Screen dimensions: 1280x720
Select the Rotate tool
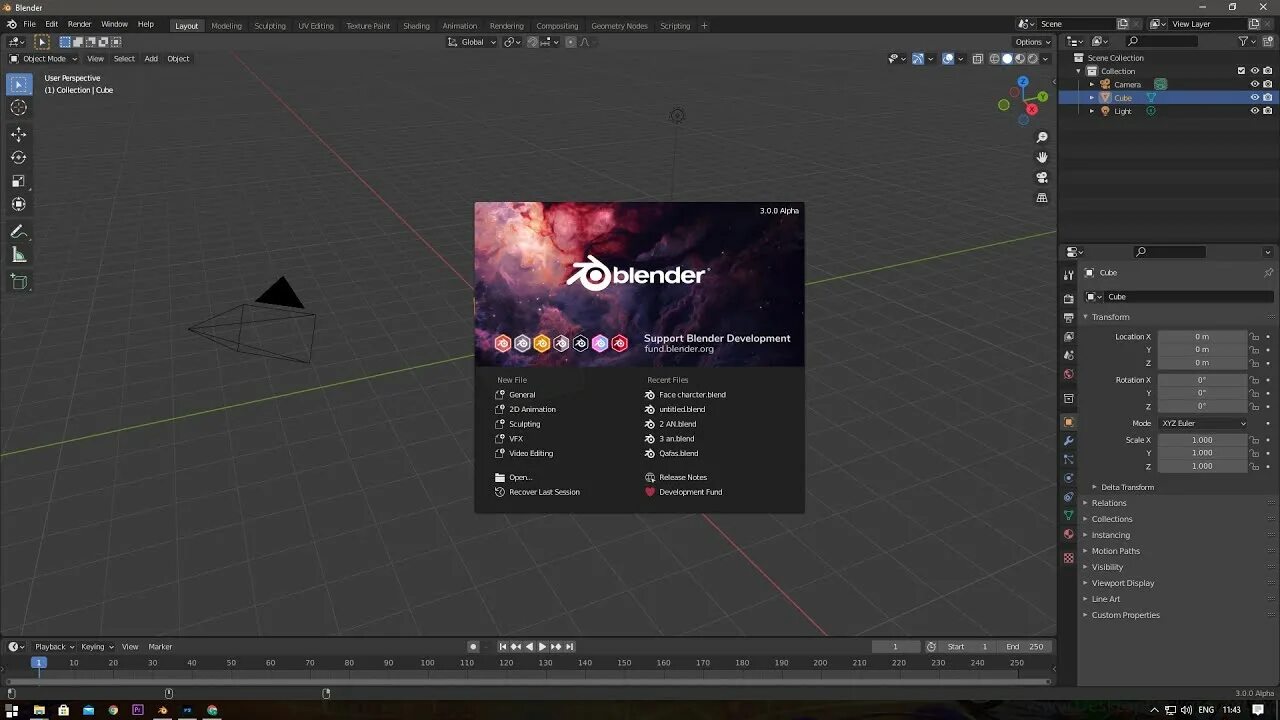tap(19, 157)
